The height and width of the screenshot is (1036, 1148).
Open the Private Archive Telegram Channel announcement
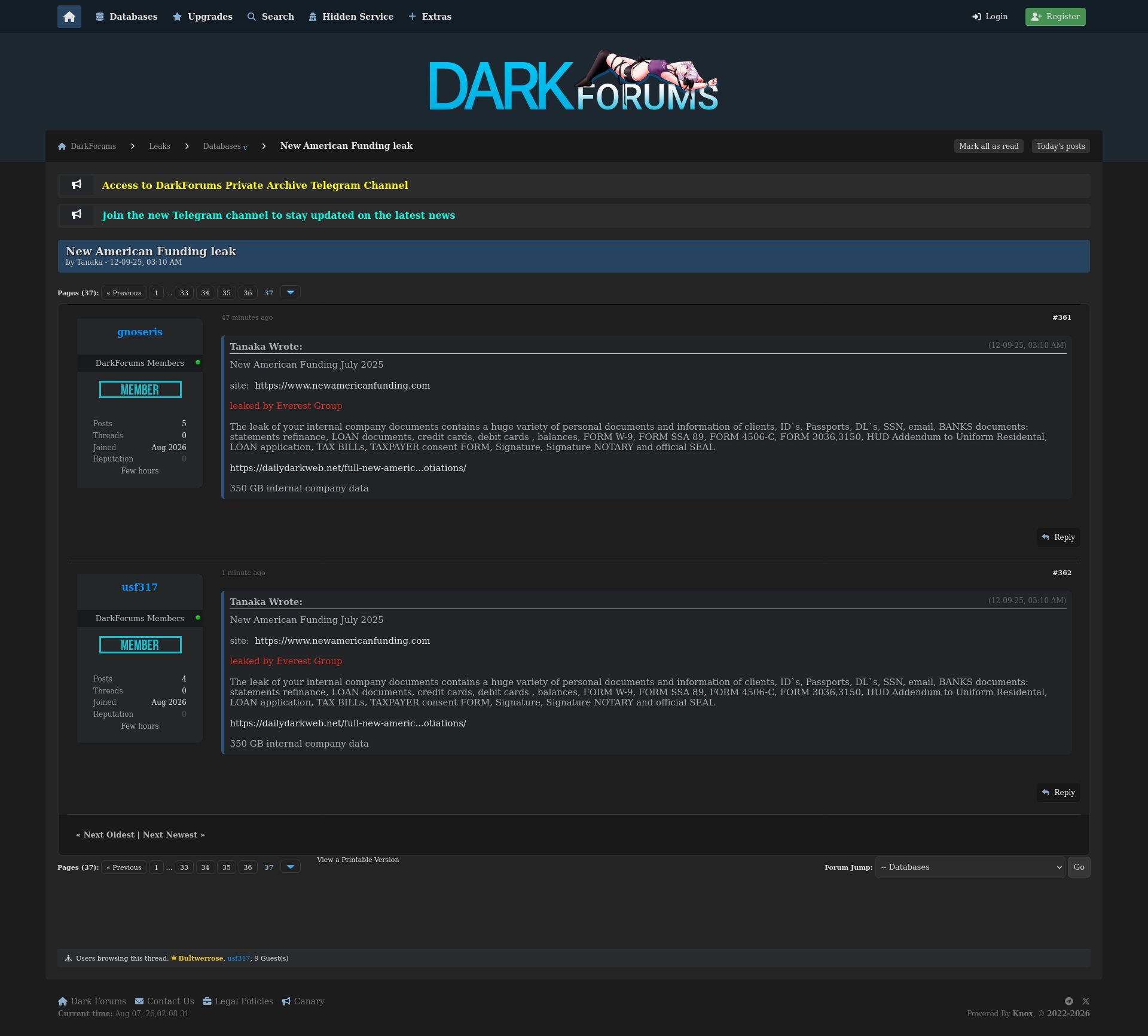point(255,185)
